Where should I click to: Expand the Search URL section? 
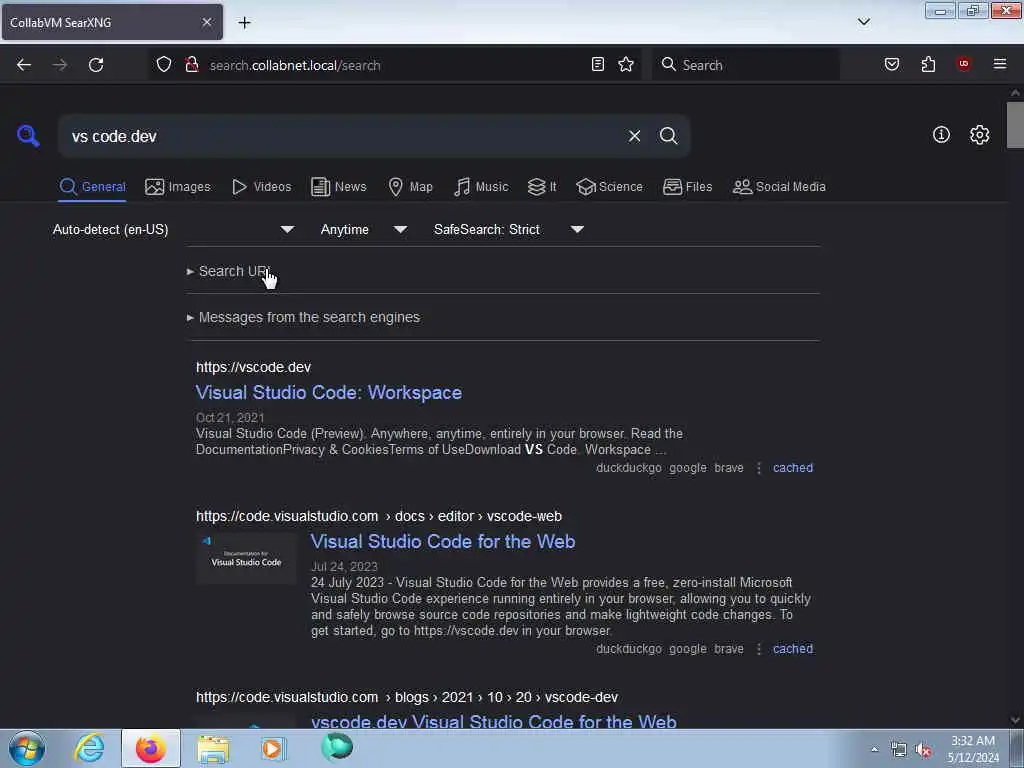229,271
